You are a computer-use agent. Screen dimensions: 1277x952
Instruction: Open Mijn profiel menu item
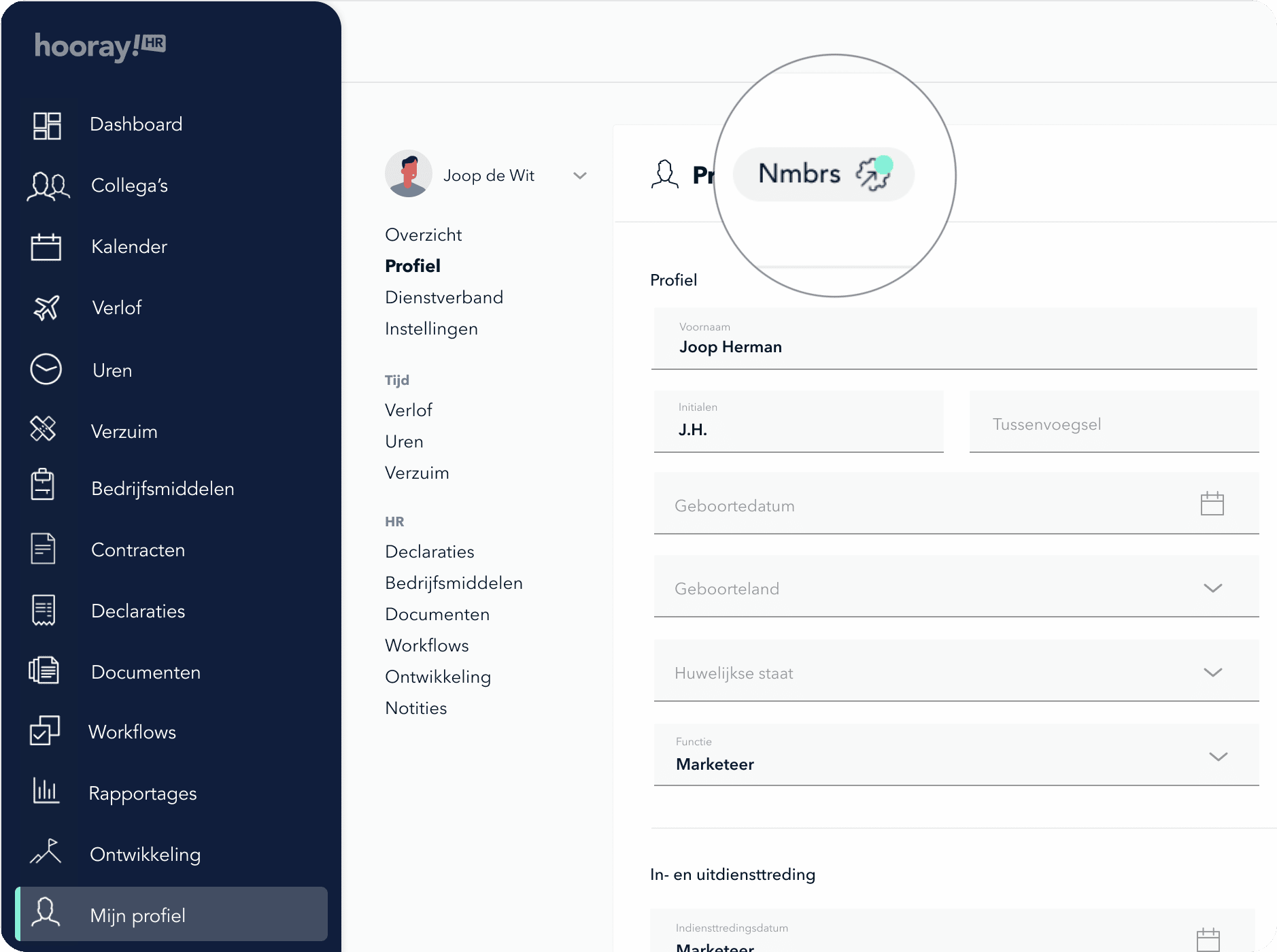pyautogui.click(x=171, y=914)
